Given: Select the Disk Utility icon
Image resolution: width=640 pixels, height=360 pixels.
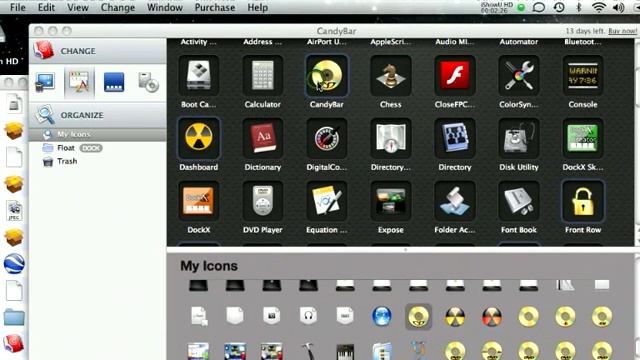Looking at the screenshot, I should [519, 138].
